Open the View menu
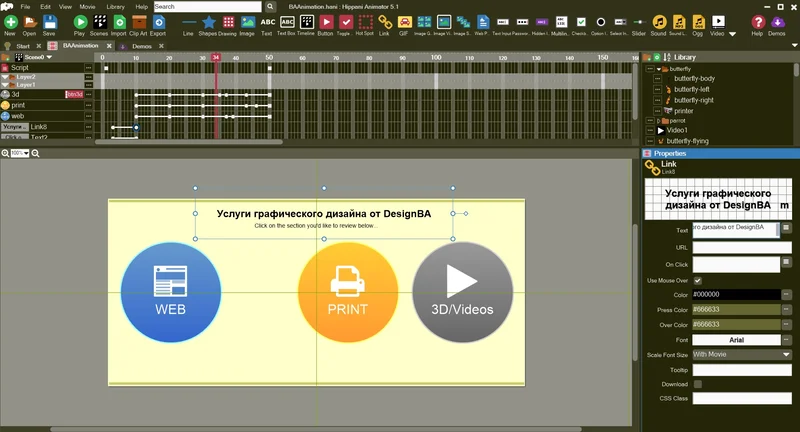The height and width of the screenshot is (432, 800). (65, 7)
